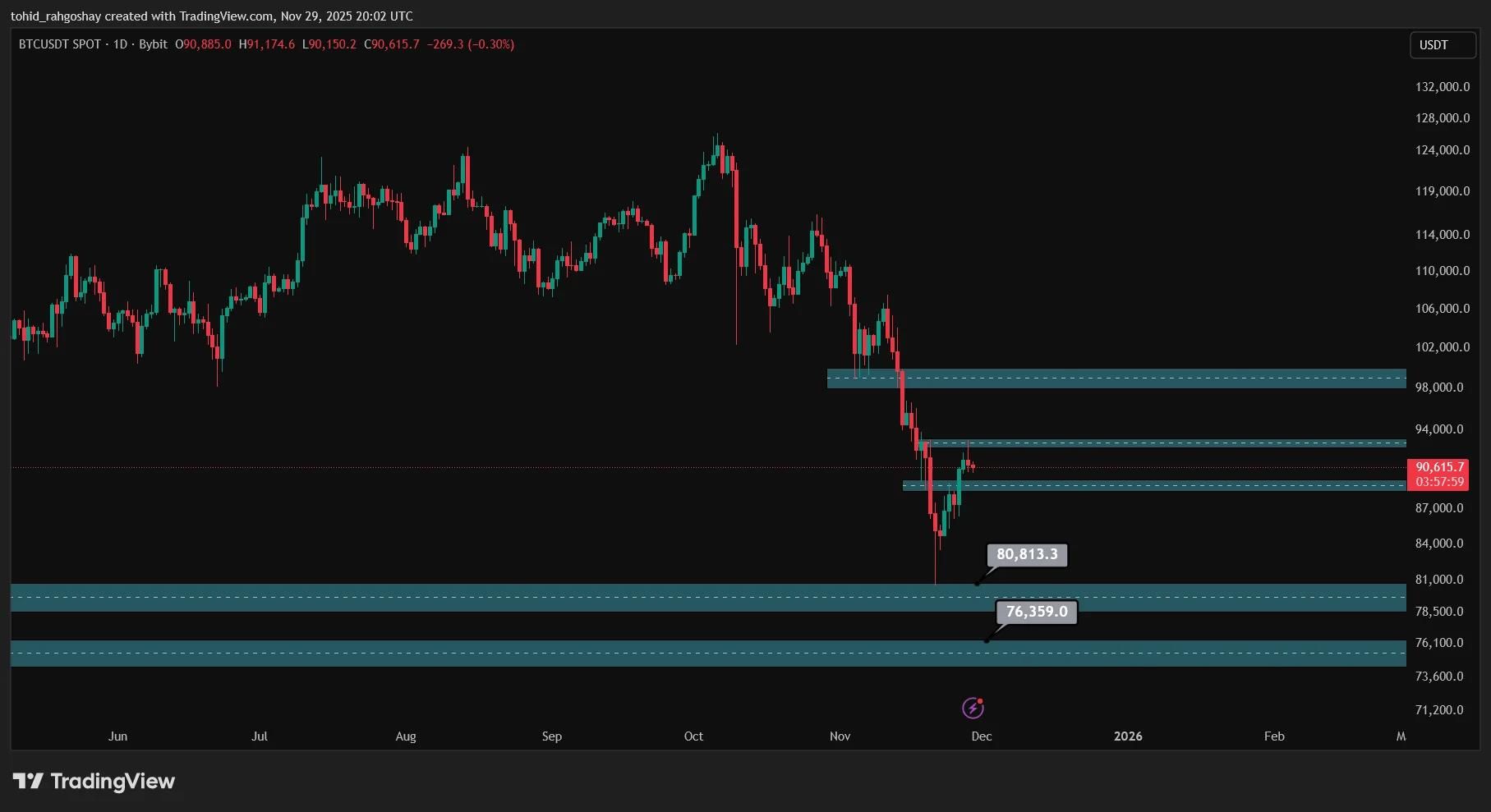Select the 80,813.3 price callout
Viewport: 1491px width, 812px height.
point(1027,555)
